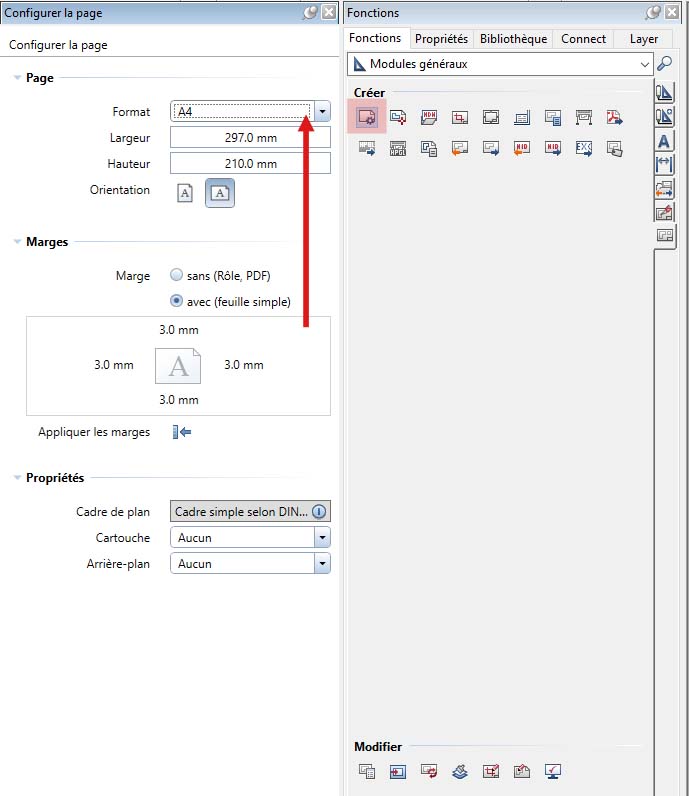The image size is (689, 796).
Task: Click the plan legend list icon
Action: [553, 117]
